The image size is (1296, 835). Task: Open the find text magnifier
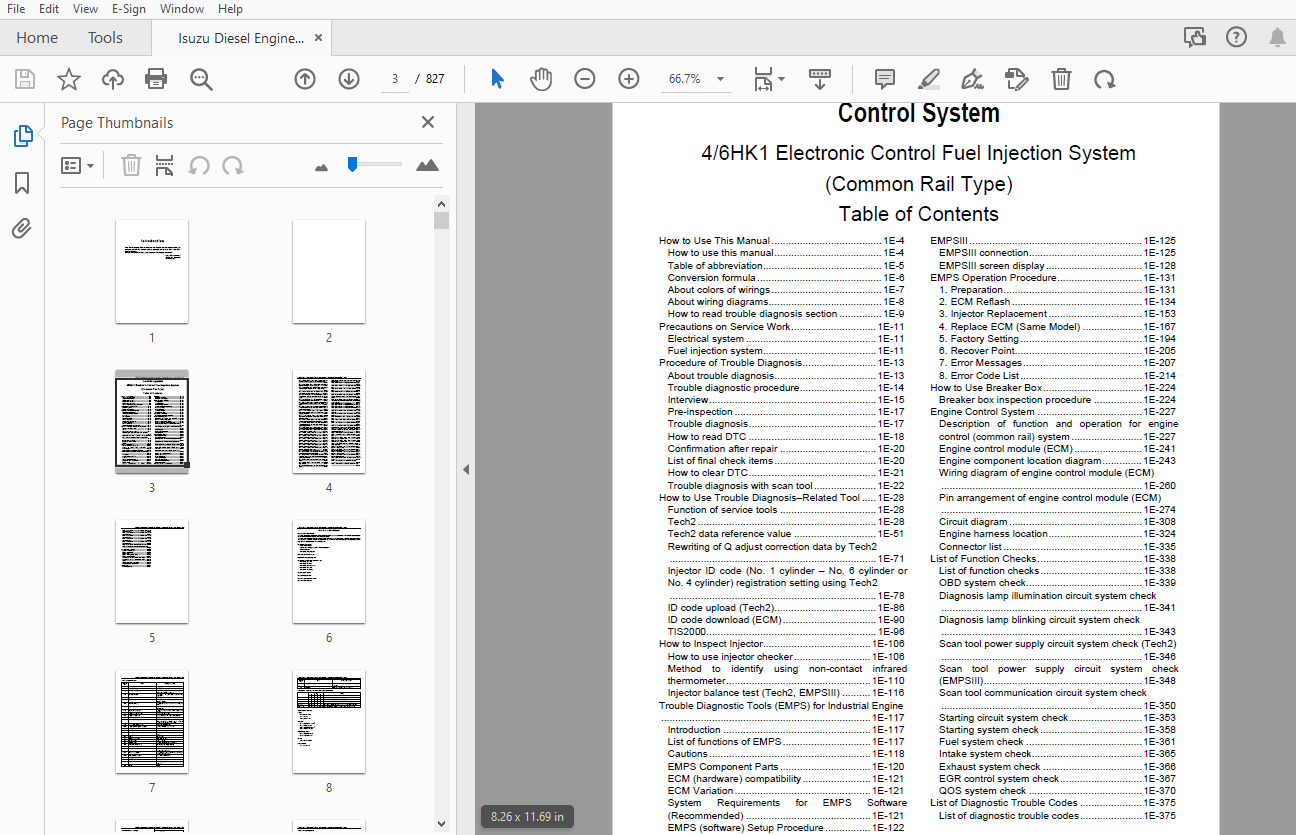(x=201, y=79)
